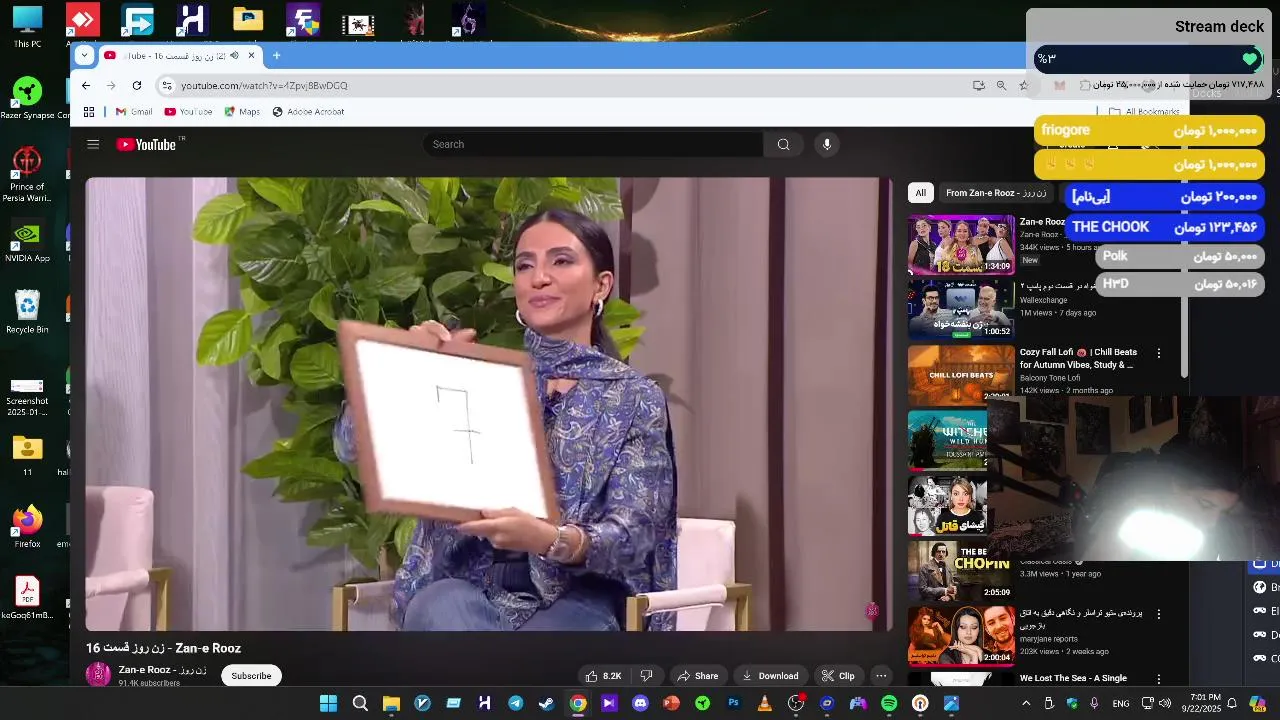Click the Zan-e Rooz channel name link
This screenshot has height=720, width=1280.
pos(162,670)
